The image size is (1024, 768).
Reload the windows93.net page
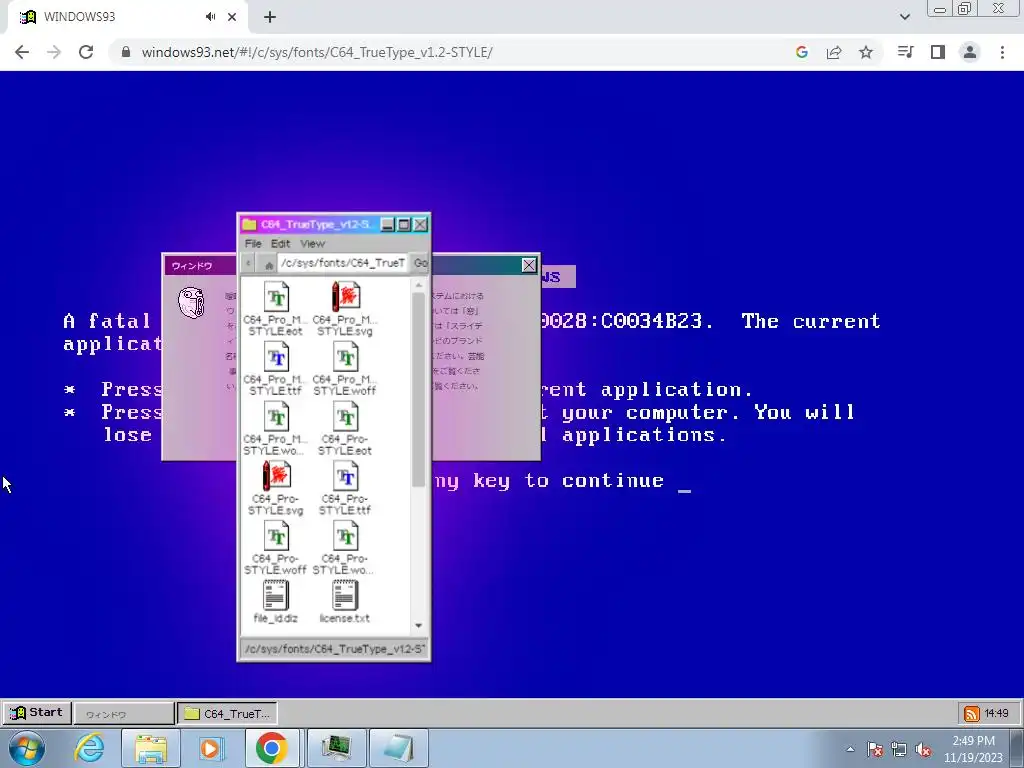coord(86,52)
